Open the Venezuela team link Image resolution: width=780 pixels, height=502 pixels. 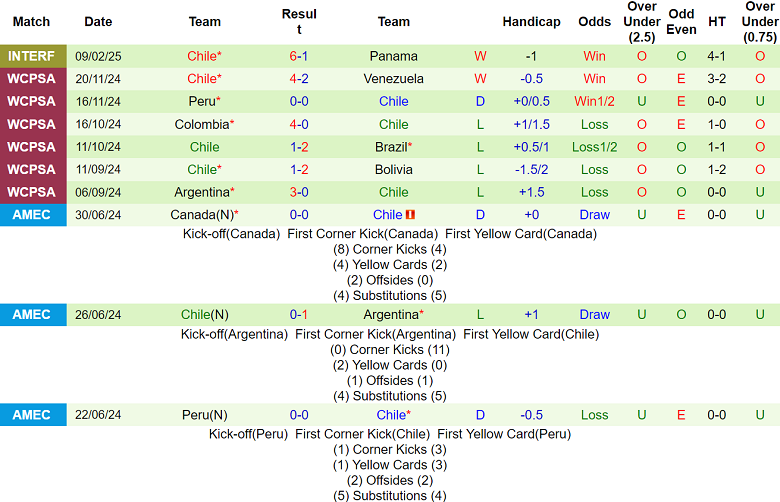click(x=393, y=79)
